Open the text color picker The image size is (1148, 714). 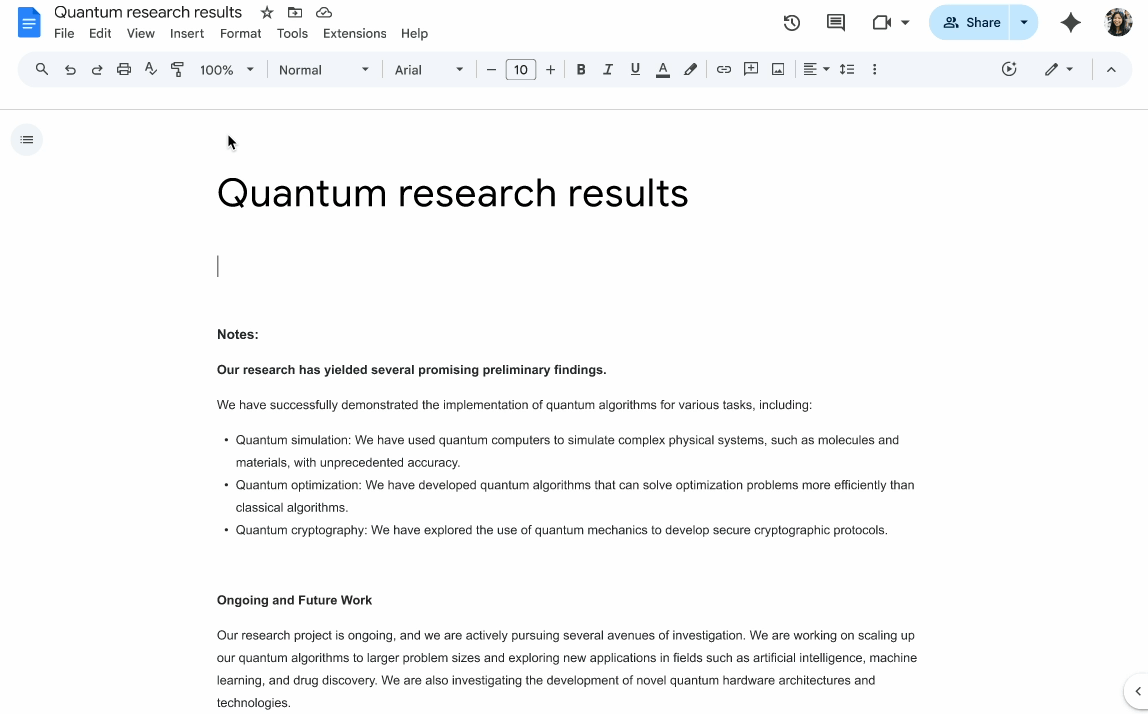[662, 69]
